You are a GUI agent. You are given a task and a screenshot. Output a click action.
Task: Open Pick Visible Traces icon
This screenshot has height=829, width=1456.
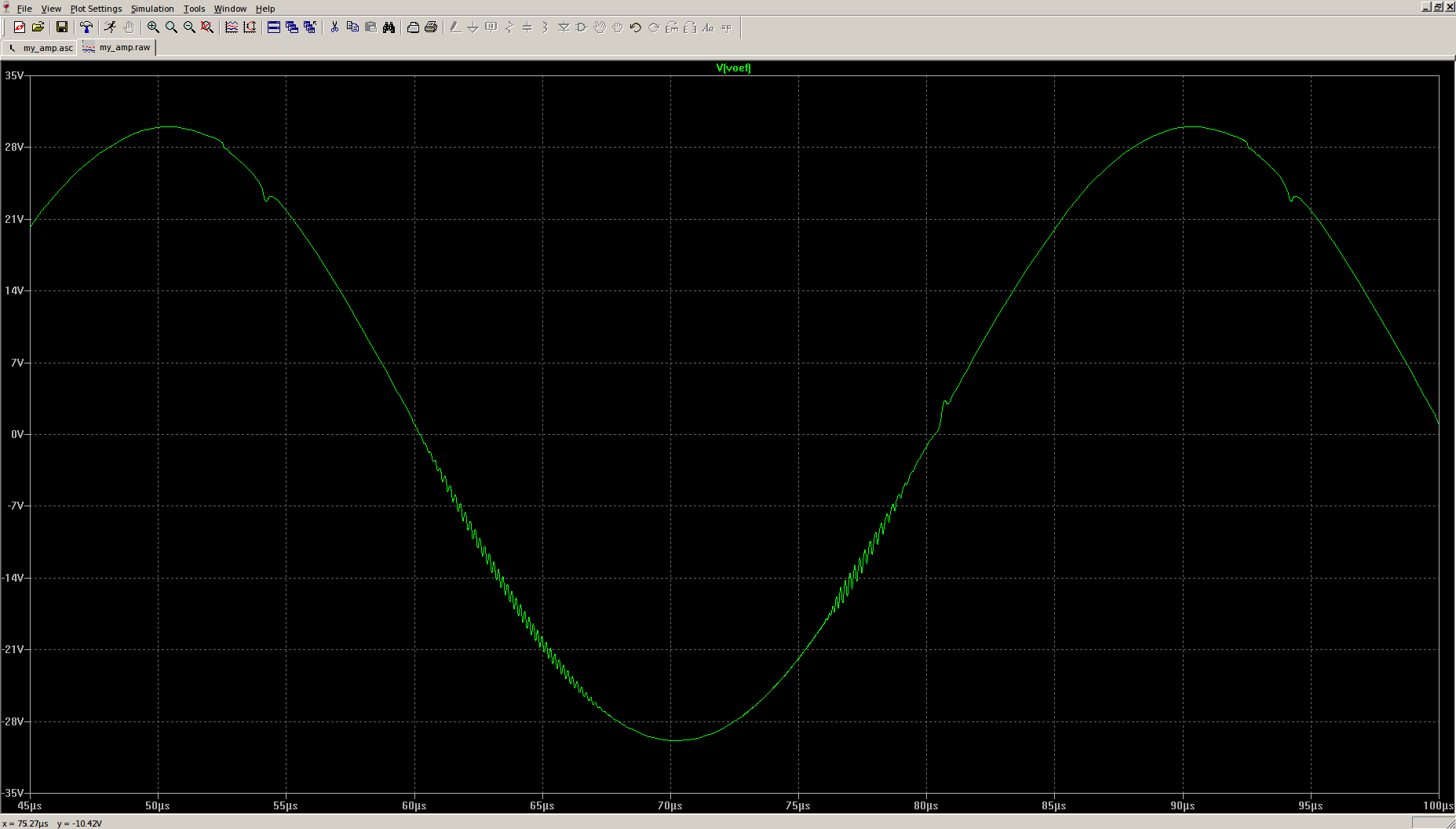[232, 27]
